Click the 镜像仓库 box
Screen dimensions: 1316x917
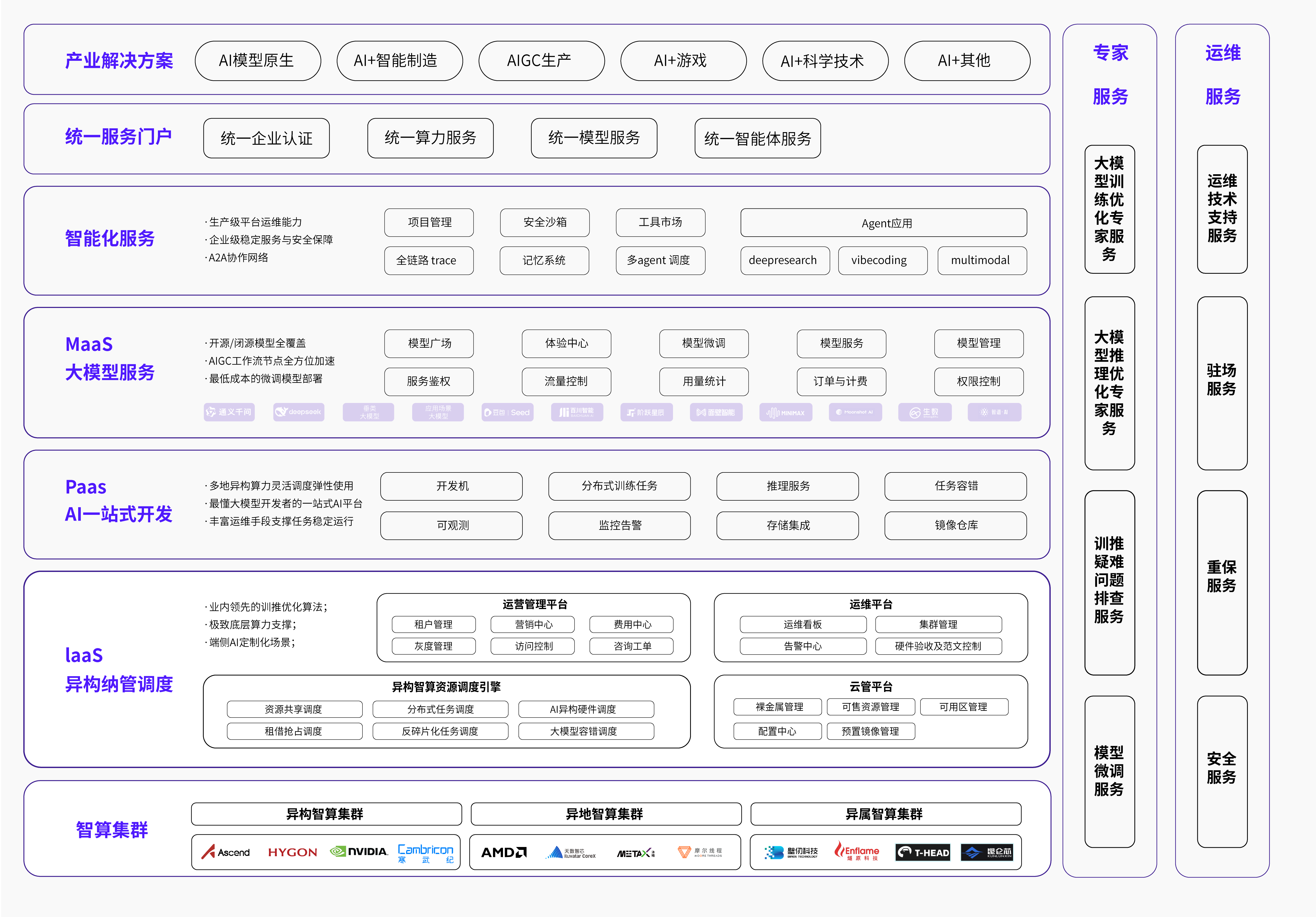(956, 526)
